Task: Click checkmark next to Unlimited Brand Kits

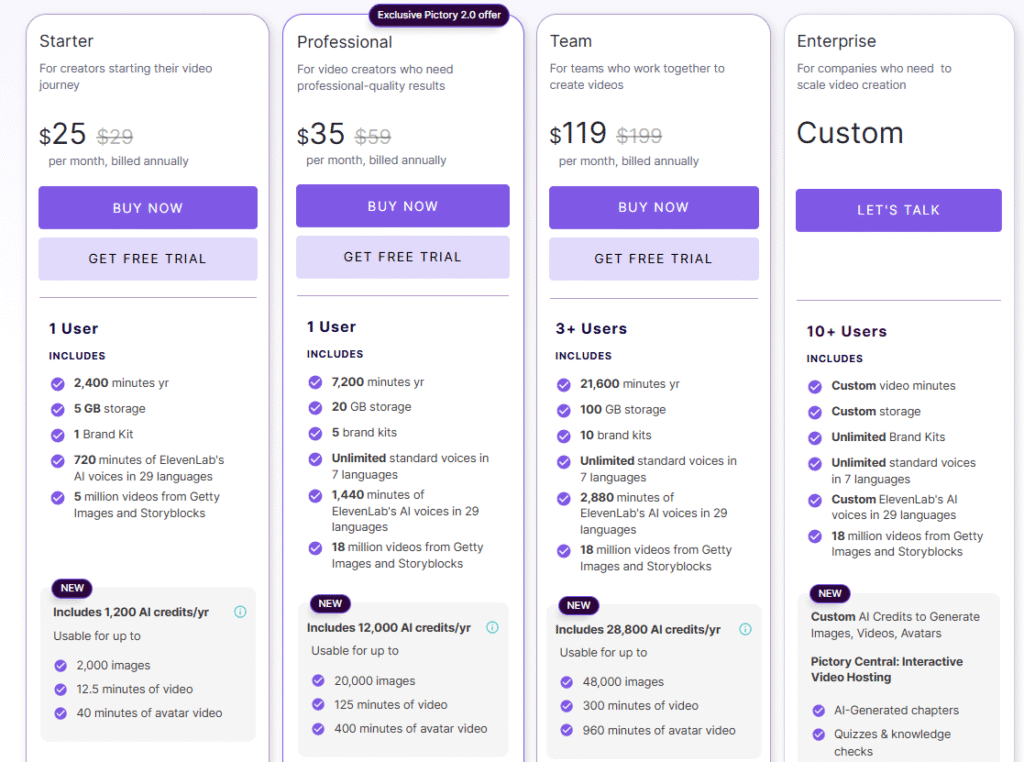Action: pos(815,437)
